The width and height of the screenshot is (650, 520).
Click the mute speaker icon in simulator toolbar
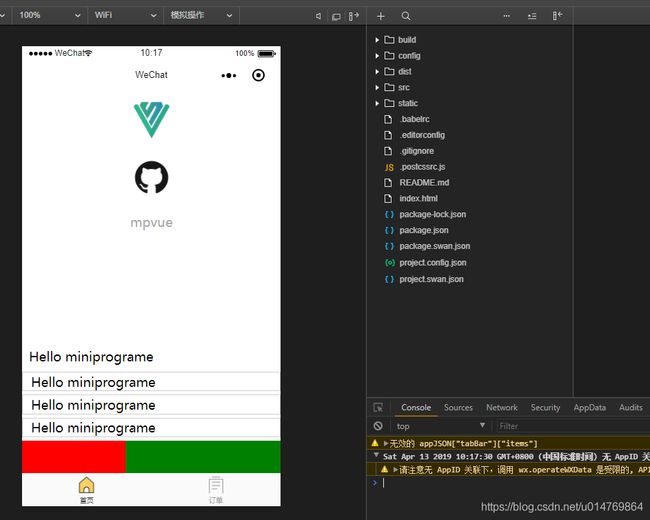(318, 16)
